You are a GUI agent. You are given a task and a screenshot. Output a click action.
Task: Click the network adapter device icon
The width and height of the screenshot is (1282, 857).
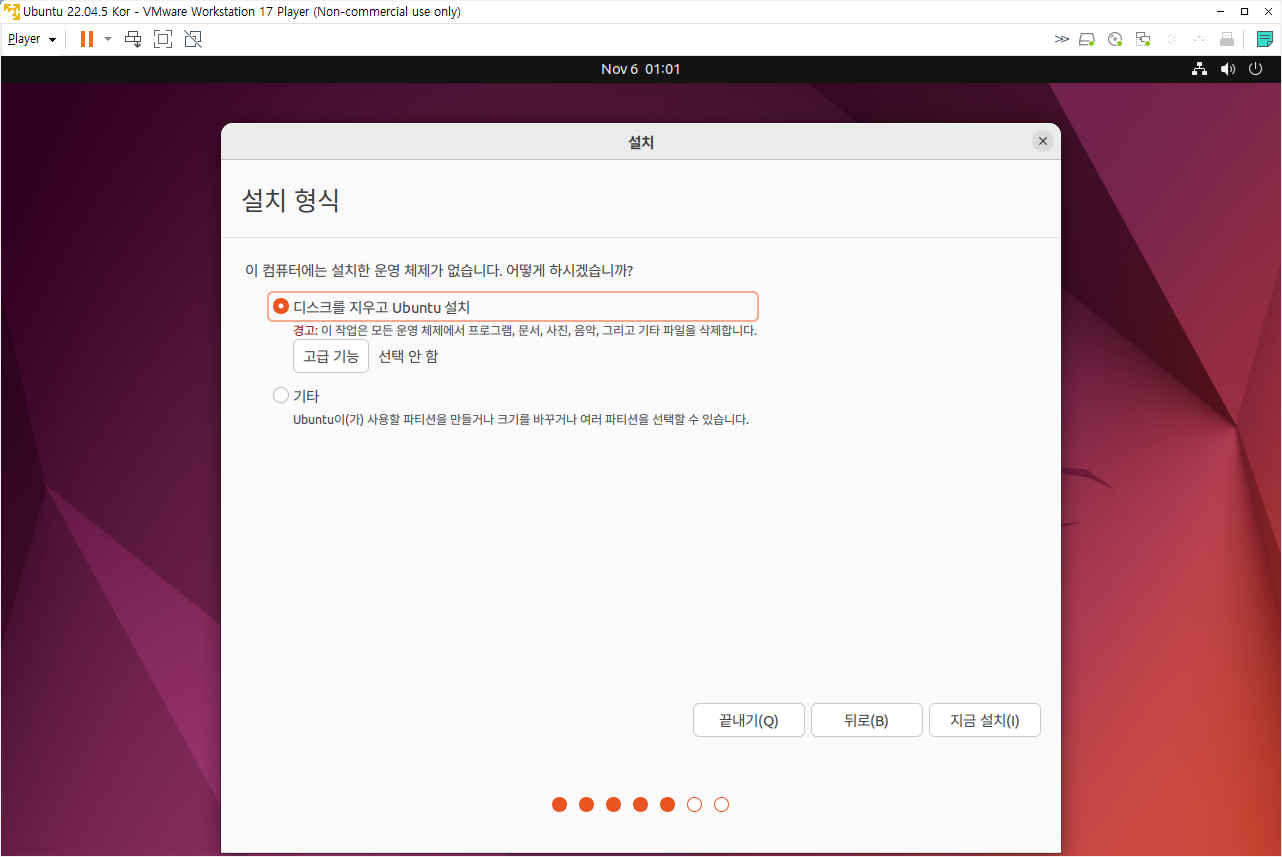tap(1143, 39)
